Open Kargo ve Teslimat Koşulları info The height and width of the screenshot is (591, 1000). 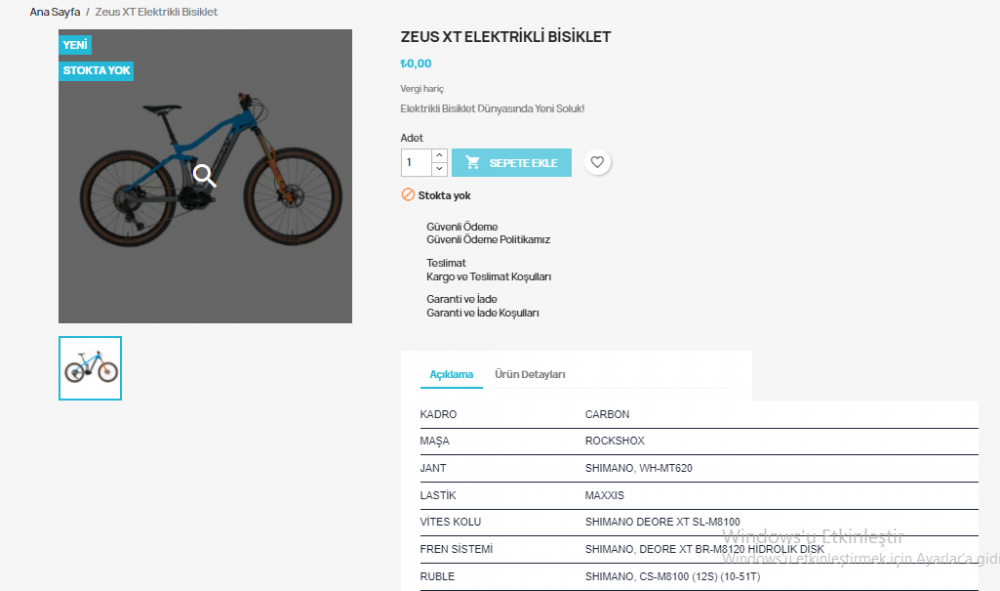tap(489, 277)
